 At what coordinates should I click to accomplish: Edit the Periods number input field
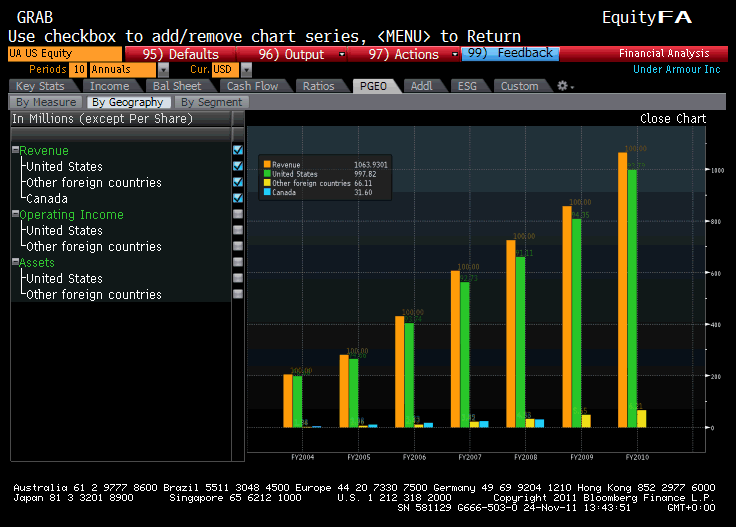tap(78, 70)
